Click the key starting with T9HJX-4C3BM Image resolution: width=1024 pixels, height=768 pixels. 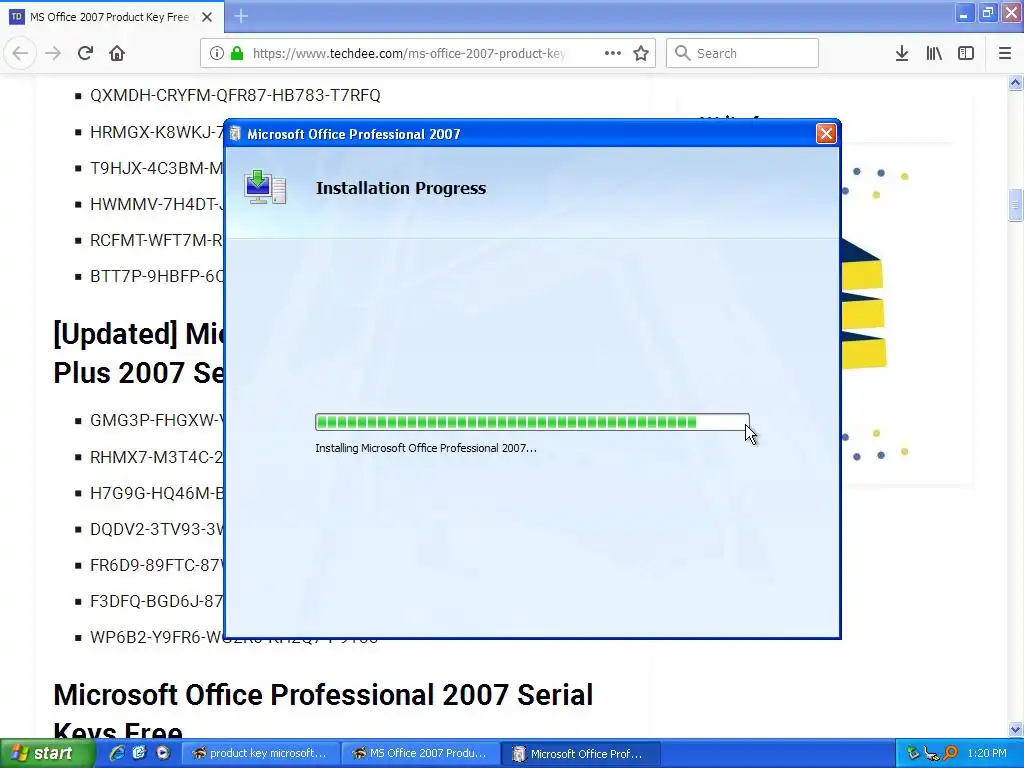(157, 168)
